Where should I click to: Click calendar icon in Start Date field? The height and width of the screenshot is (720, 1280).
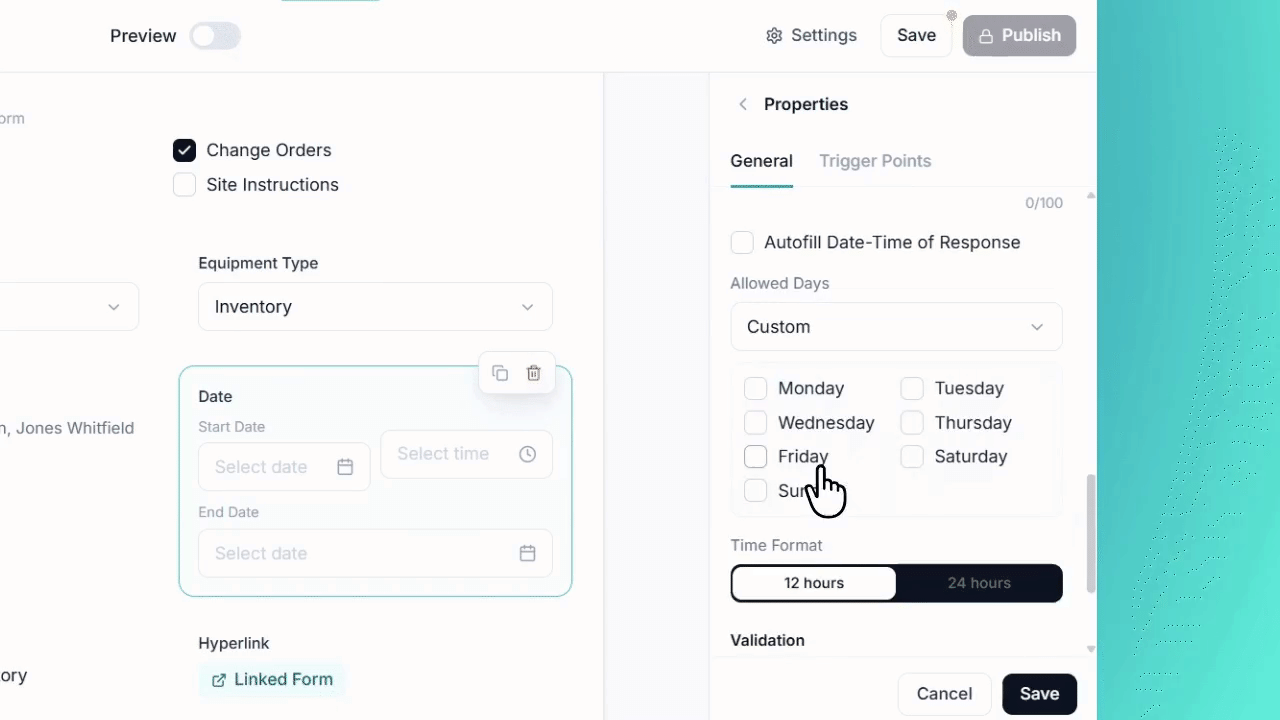click(x=345, y=467)
